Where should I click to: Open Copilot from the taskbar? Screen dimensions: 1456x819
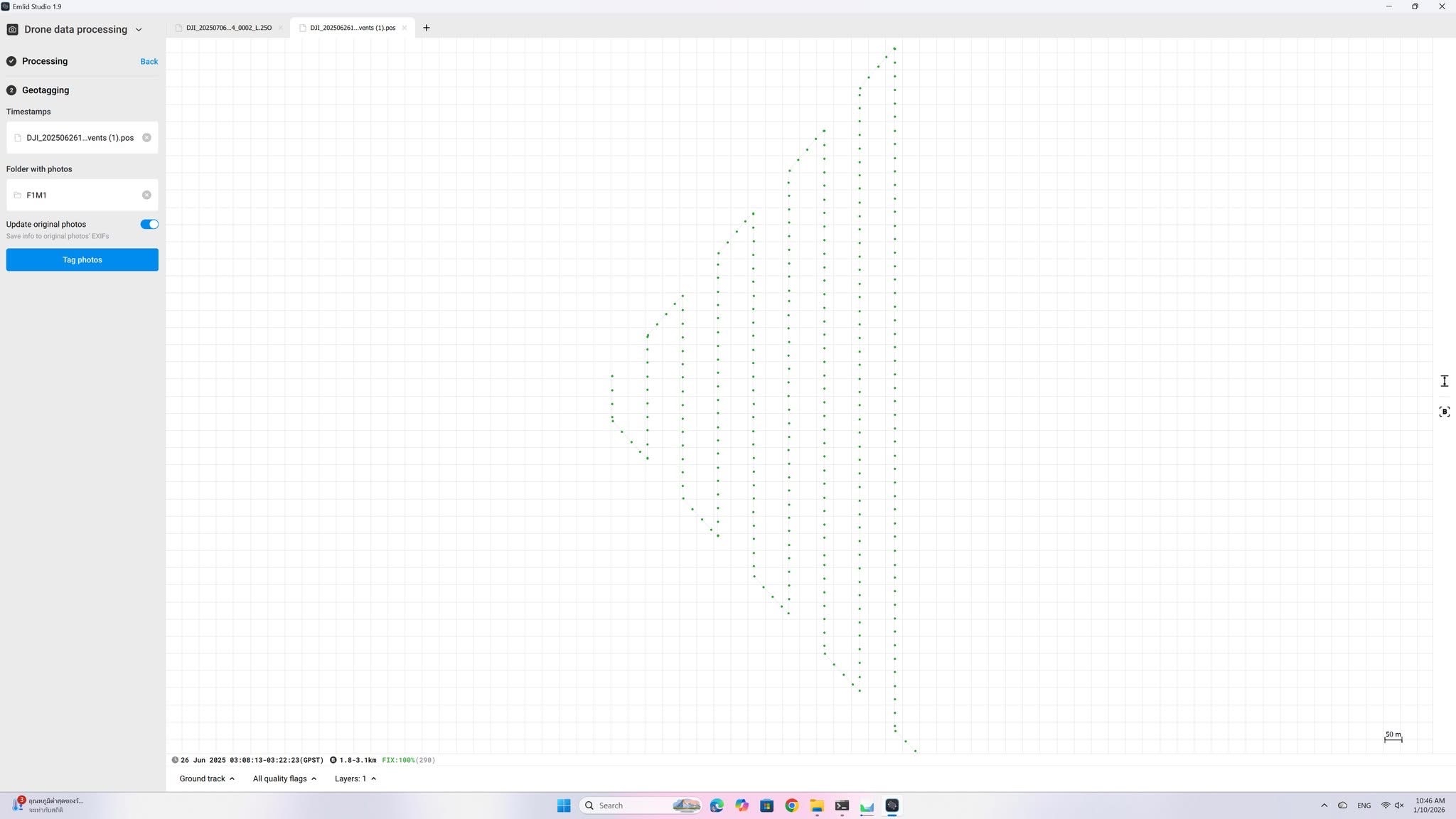(x=742, y=805)
